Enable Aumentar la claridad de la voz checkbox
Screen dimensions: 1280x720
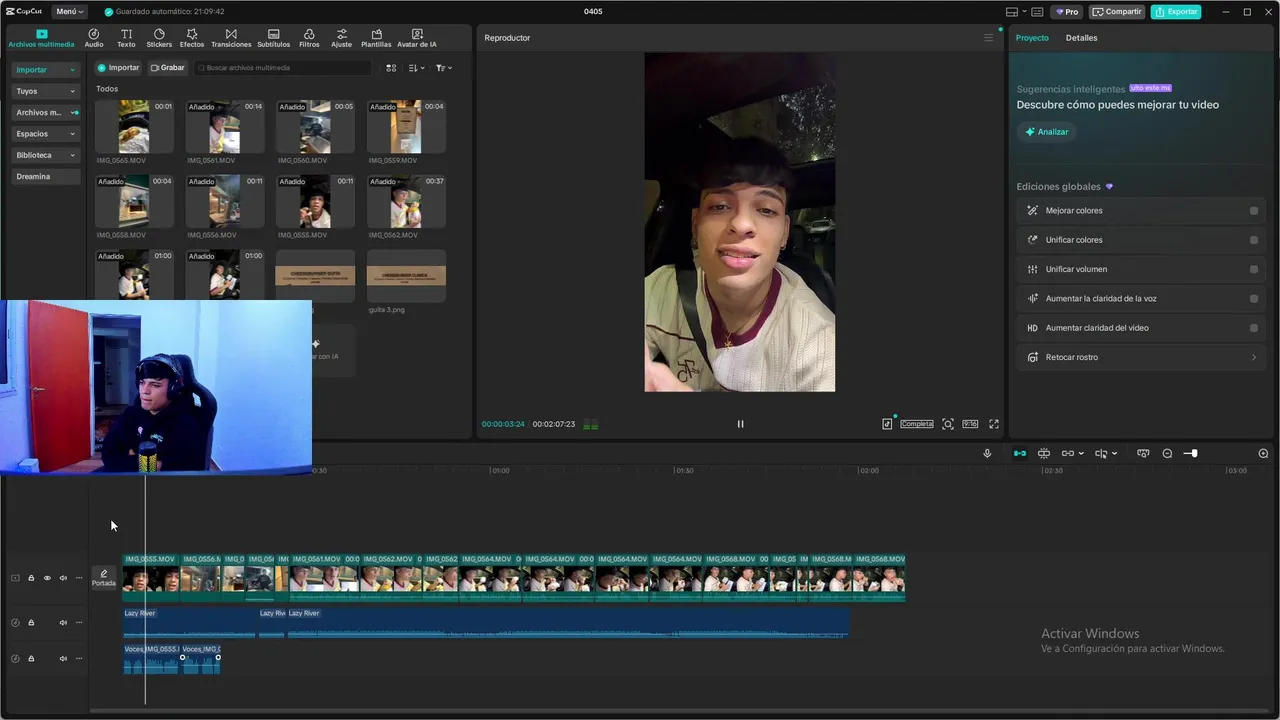1254,298
